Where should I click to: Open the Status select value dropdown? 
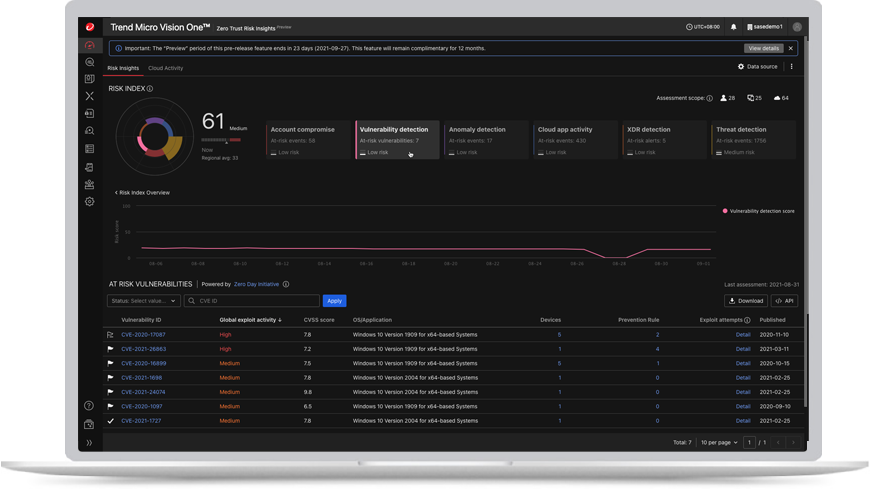[x=144, y=301]
